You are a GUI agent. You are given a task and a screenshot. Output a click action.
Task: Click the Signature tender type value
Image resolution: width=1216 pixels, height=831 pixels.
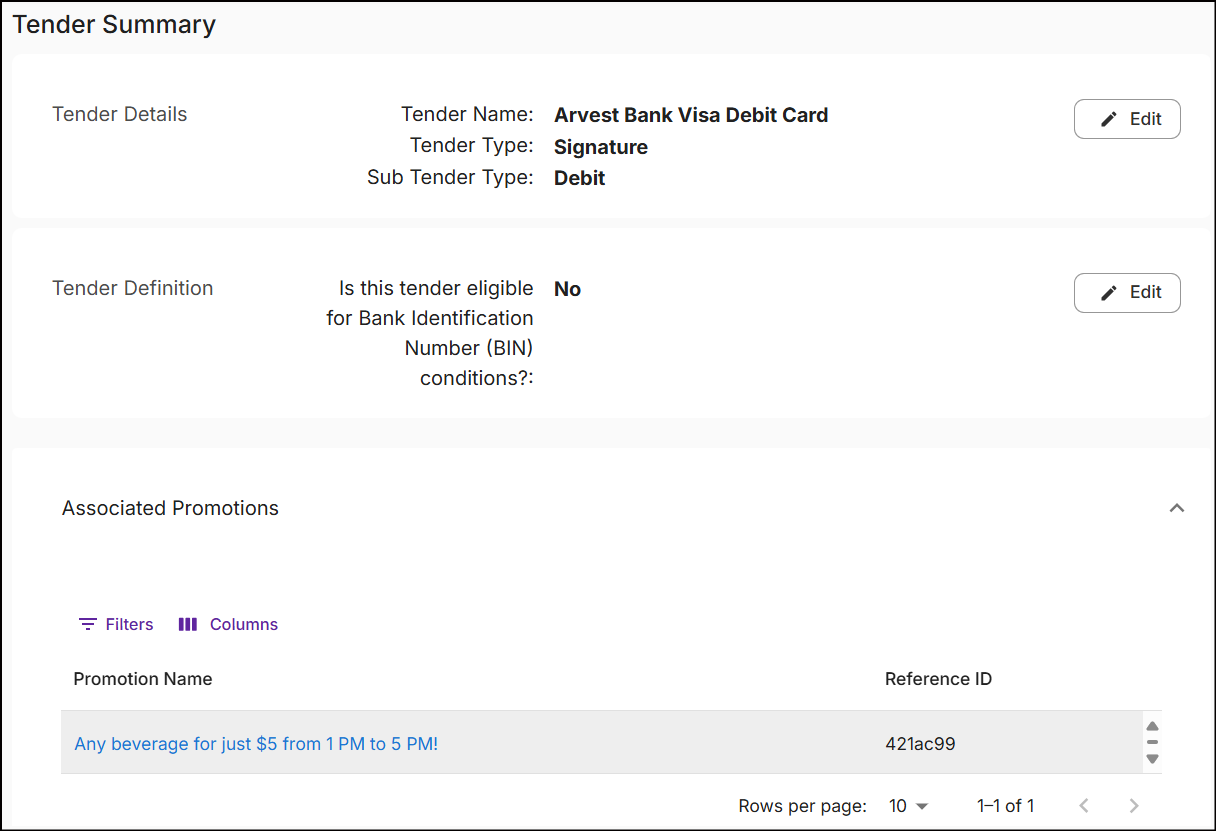pyautogui.click(x=601, y=147)
